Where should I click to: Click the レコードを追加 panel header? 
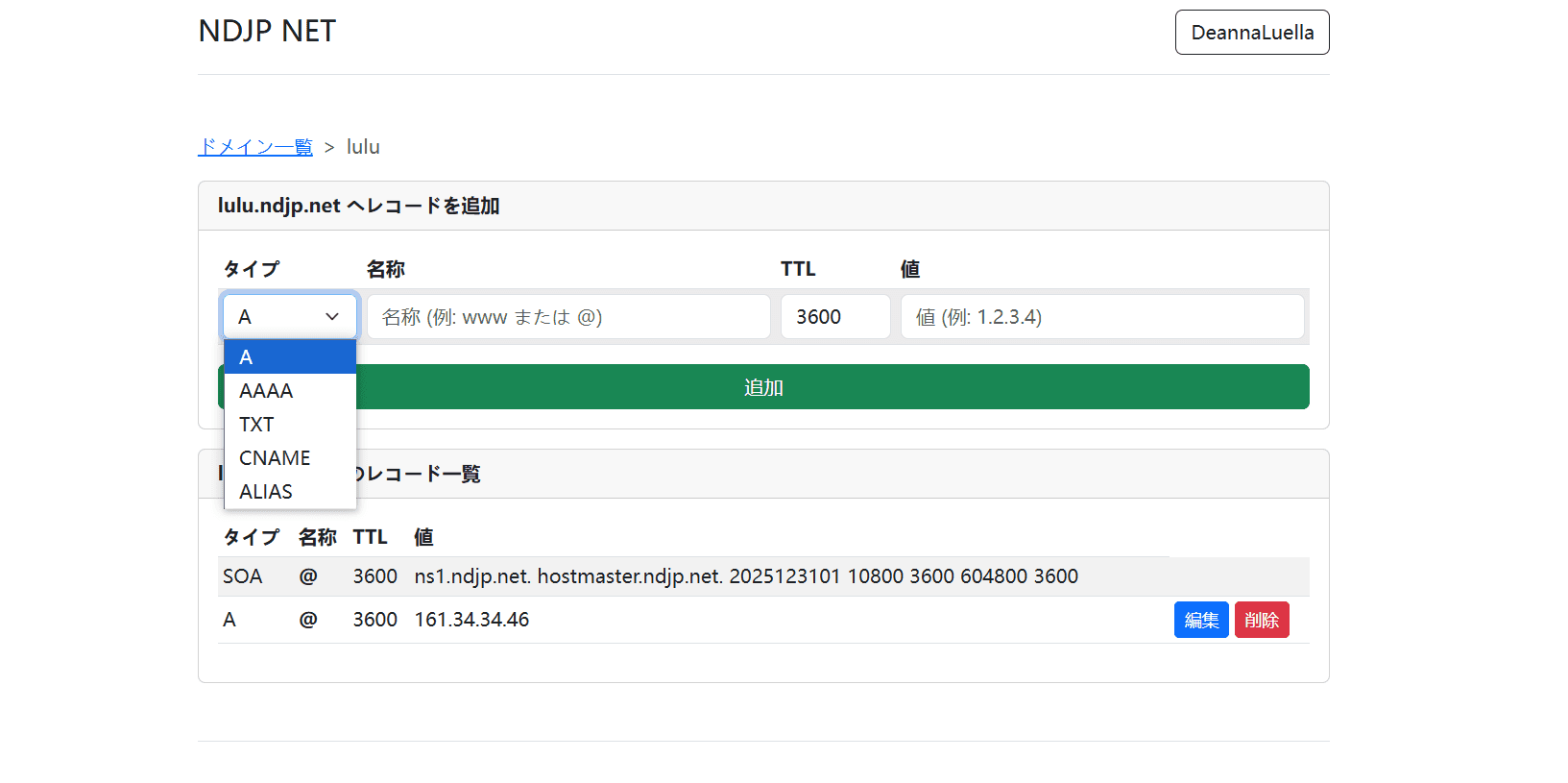pos(358,206)
